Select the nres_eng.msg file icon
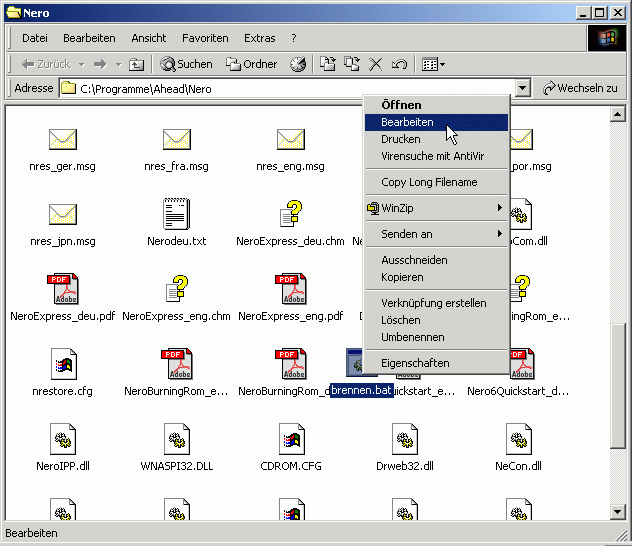Screen dimensions: 632x546 [291, 139]
